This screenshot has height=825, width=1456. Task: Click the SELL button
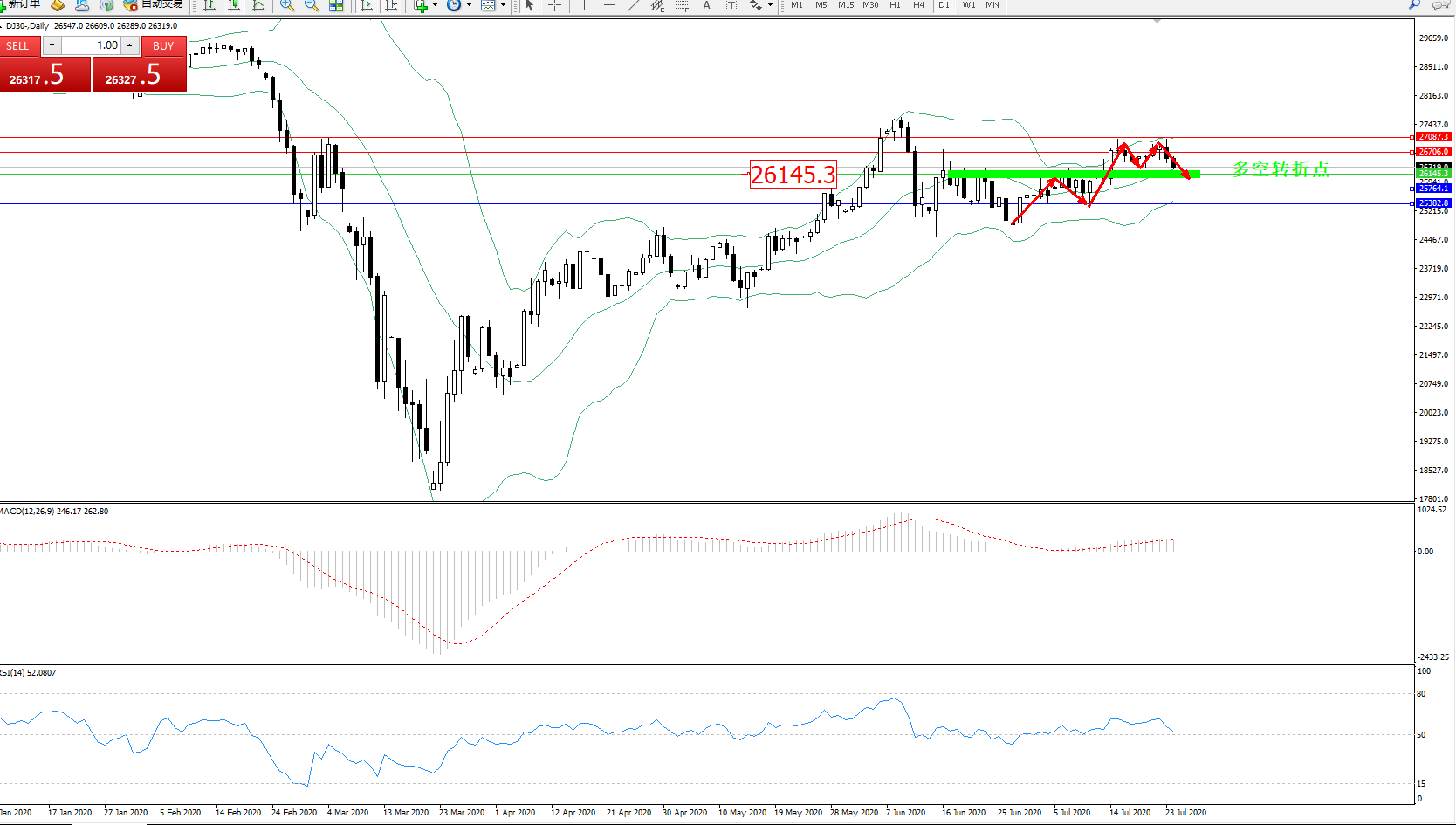(x=17, y=45)
